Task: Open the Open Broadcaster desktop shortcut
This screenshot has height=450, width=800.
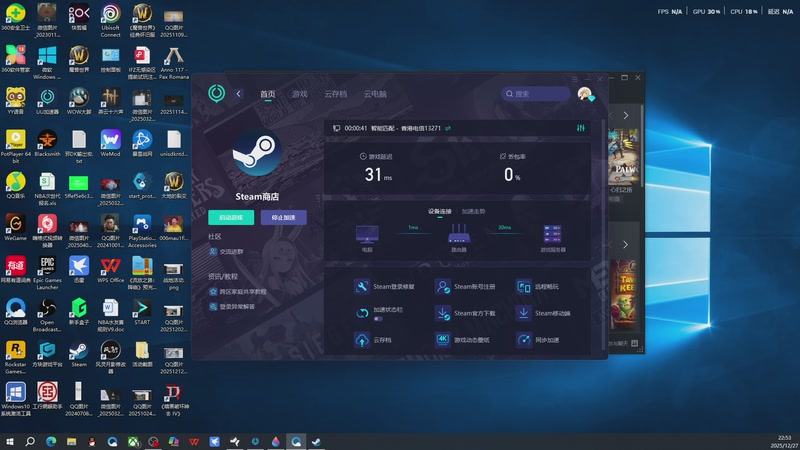Action: click(47, 315)
